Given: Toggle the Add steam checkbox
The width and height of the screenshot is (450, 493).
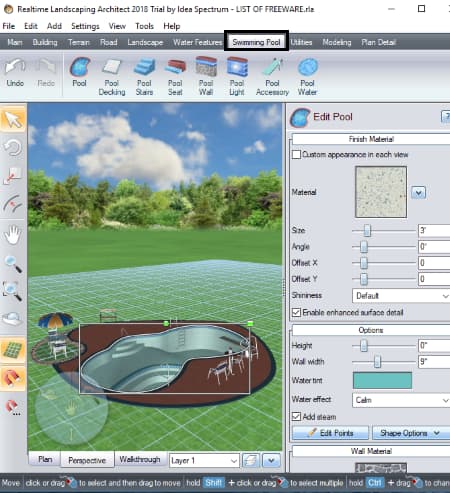Looking at the screenshot, I should [x=296, y=417].
